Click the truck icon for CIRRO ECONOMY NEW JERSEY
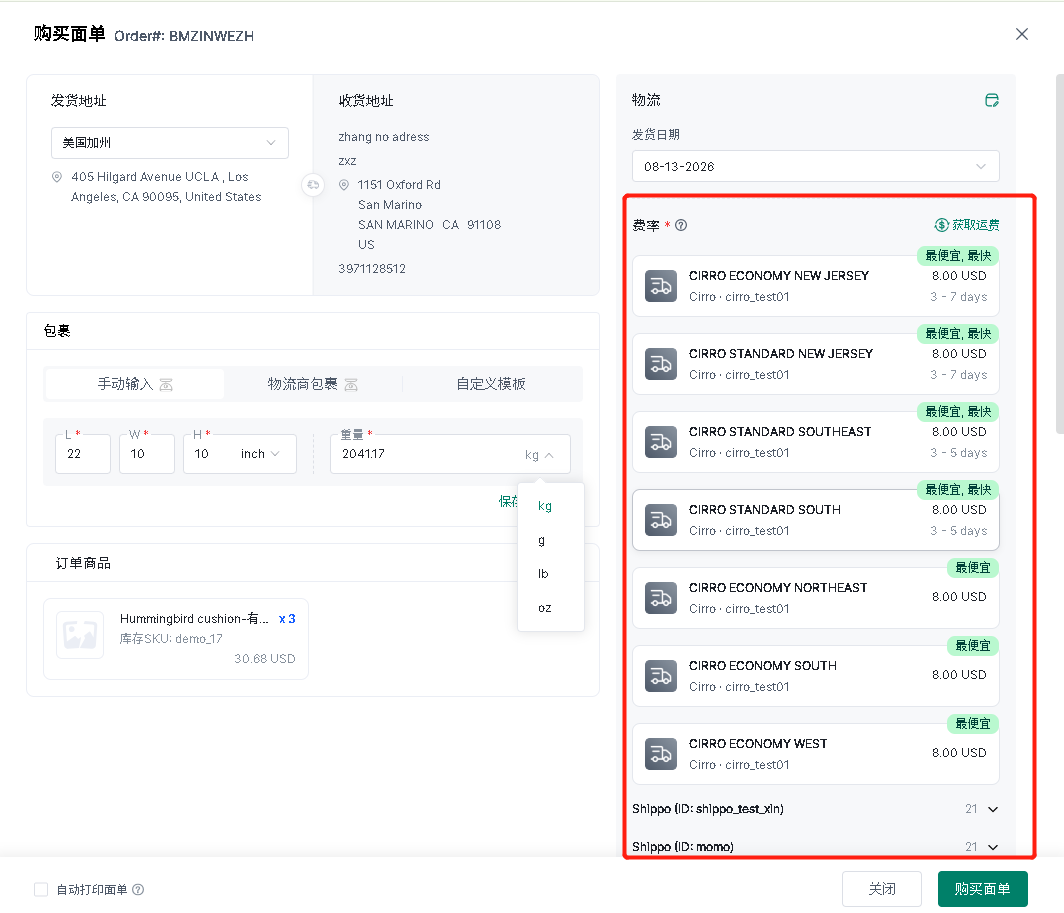 coord(660,286)
